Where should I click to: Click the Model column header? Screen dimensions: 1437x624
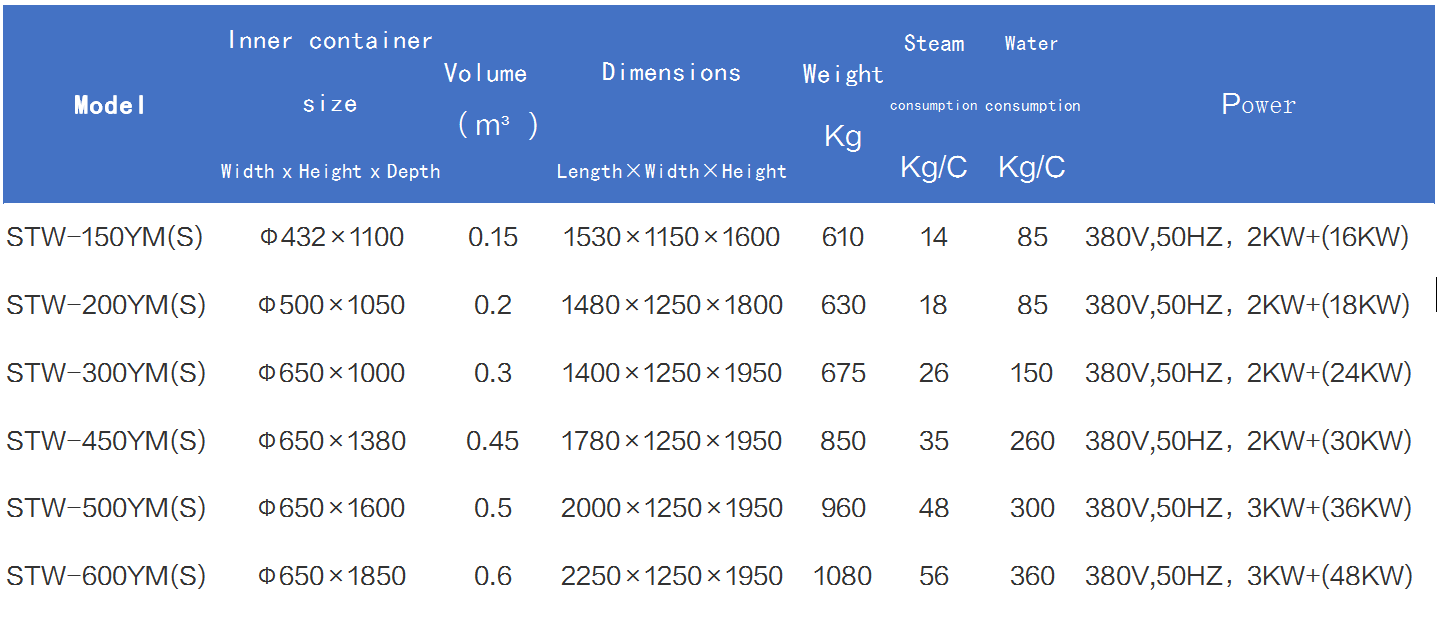110,105
